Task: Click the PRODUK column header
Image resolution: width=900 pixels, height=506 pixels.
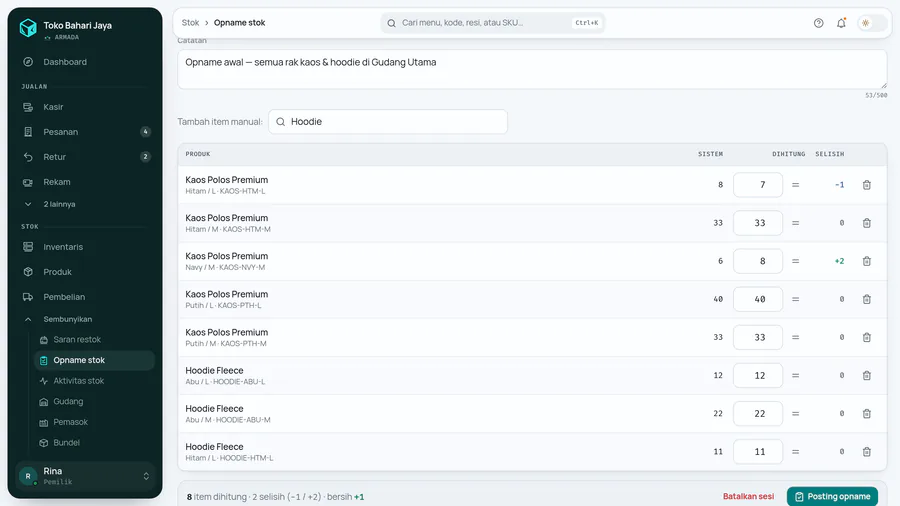Action: tap(198, 154)
